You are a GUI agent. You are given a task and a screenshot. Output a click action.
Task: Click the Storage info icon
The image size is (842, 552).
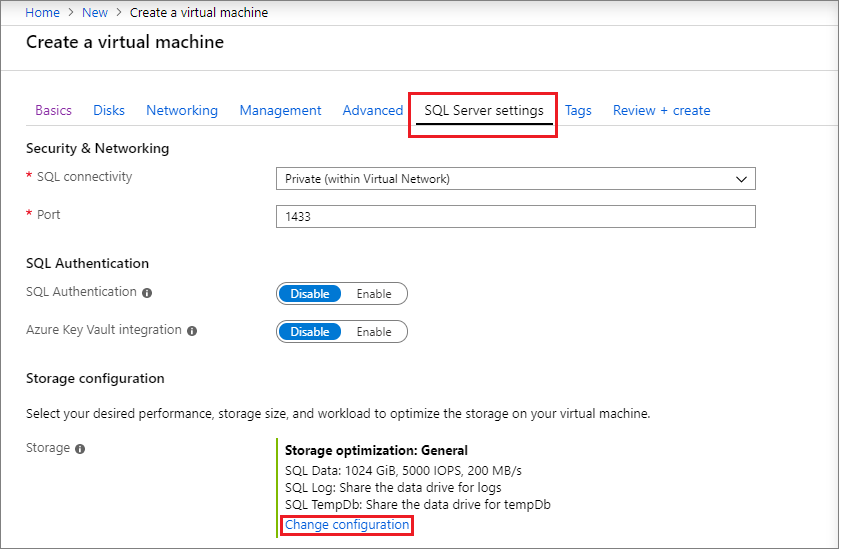coord(80,449)
